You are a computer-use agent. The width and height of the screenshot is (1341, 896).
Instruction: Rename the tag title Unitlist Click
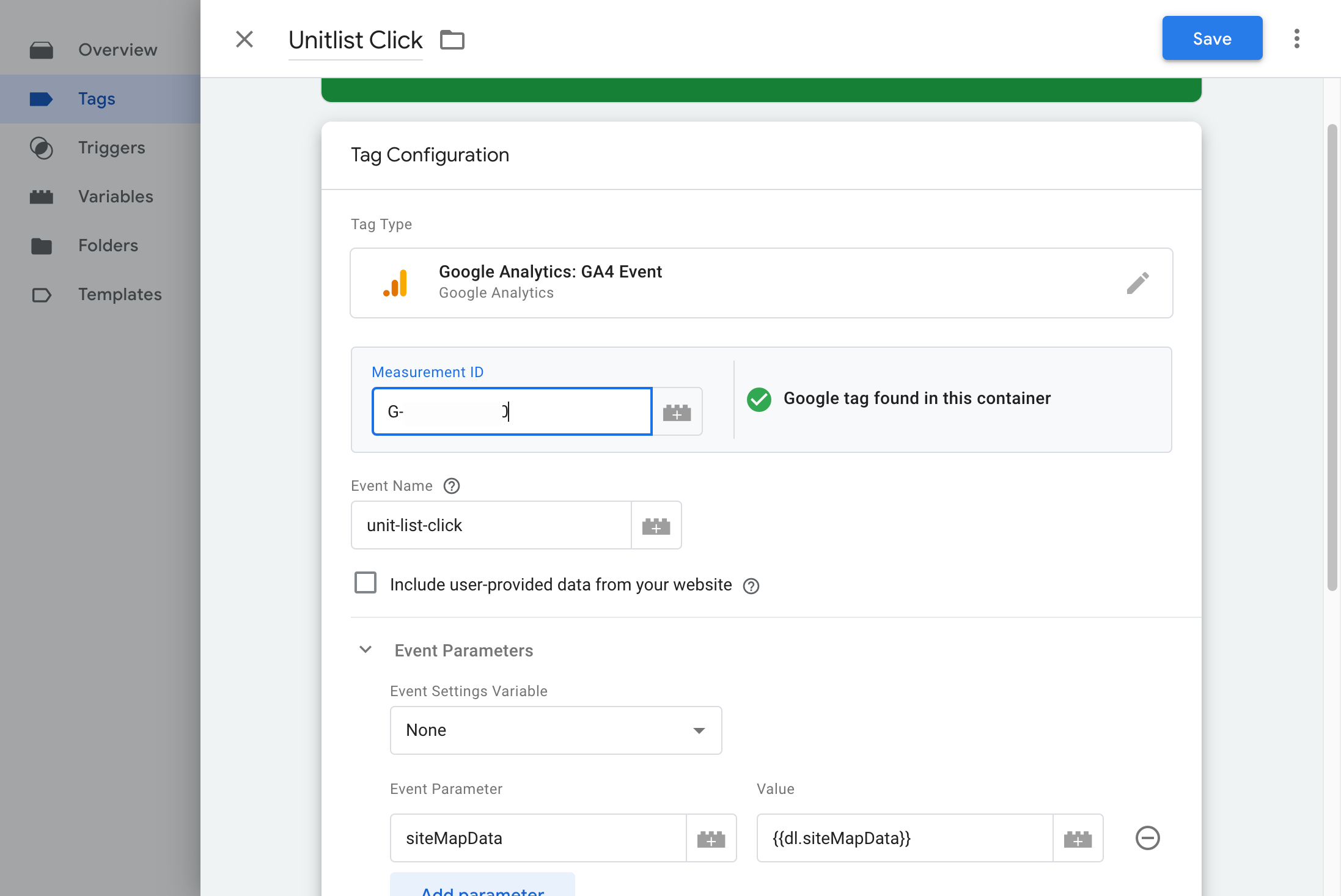coord(355,40)
